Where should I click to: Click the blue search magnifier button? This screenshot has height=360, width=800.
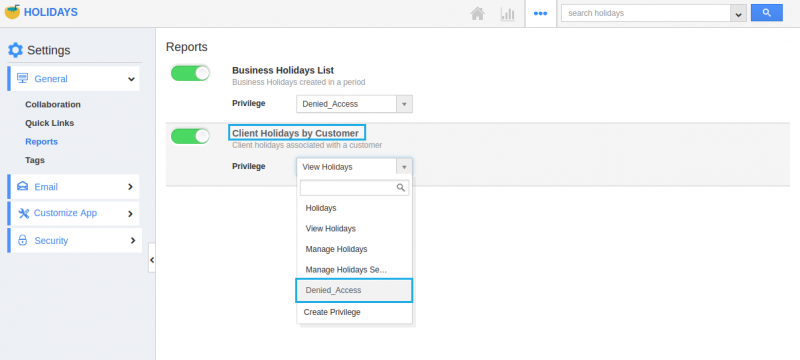(x=766, y=13)
